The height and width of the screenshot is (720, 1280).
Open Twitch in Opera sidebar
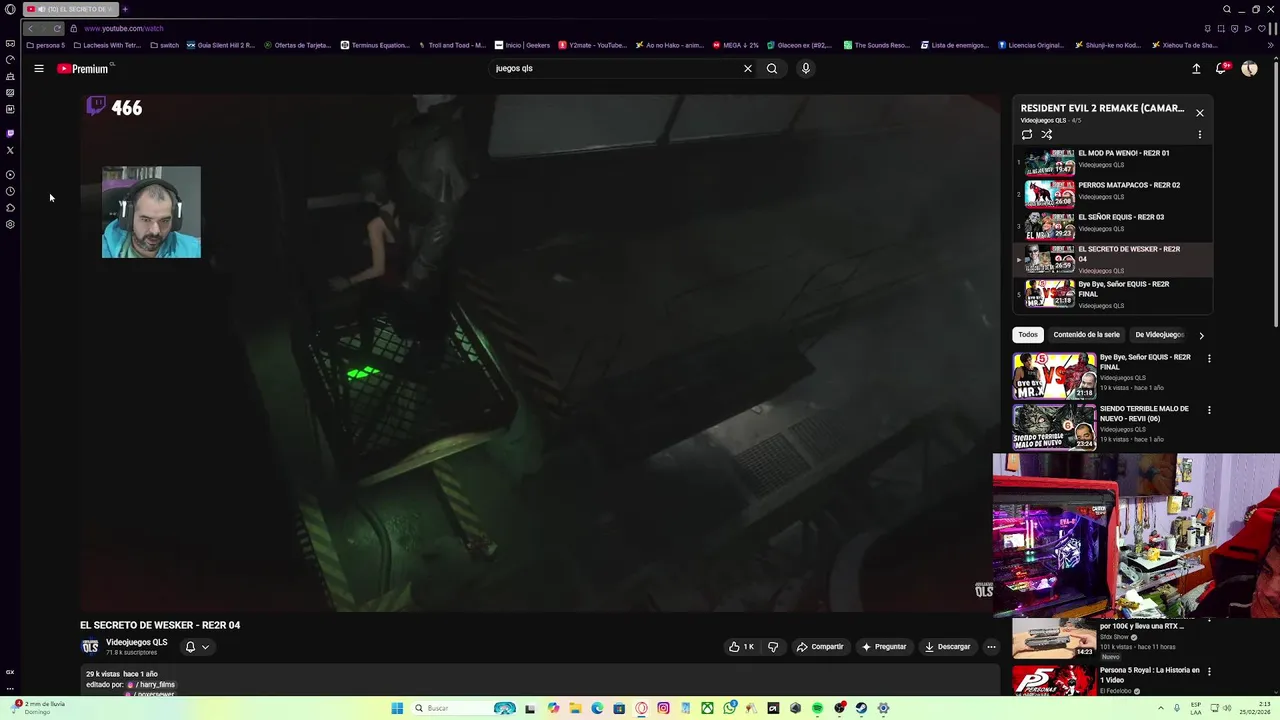click(10, 133)
